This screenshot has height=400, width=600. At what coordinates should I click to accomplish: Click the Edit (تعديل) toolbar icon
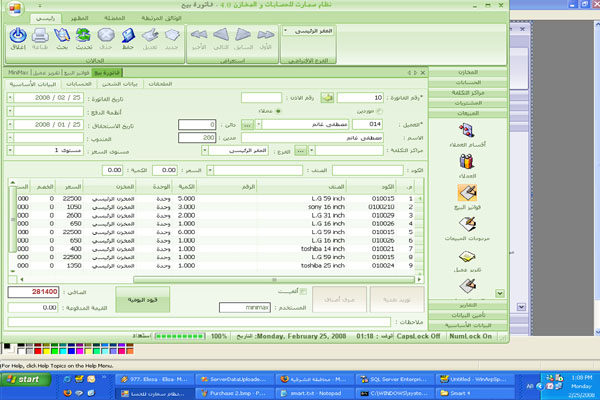150,36
